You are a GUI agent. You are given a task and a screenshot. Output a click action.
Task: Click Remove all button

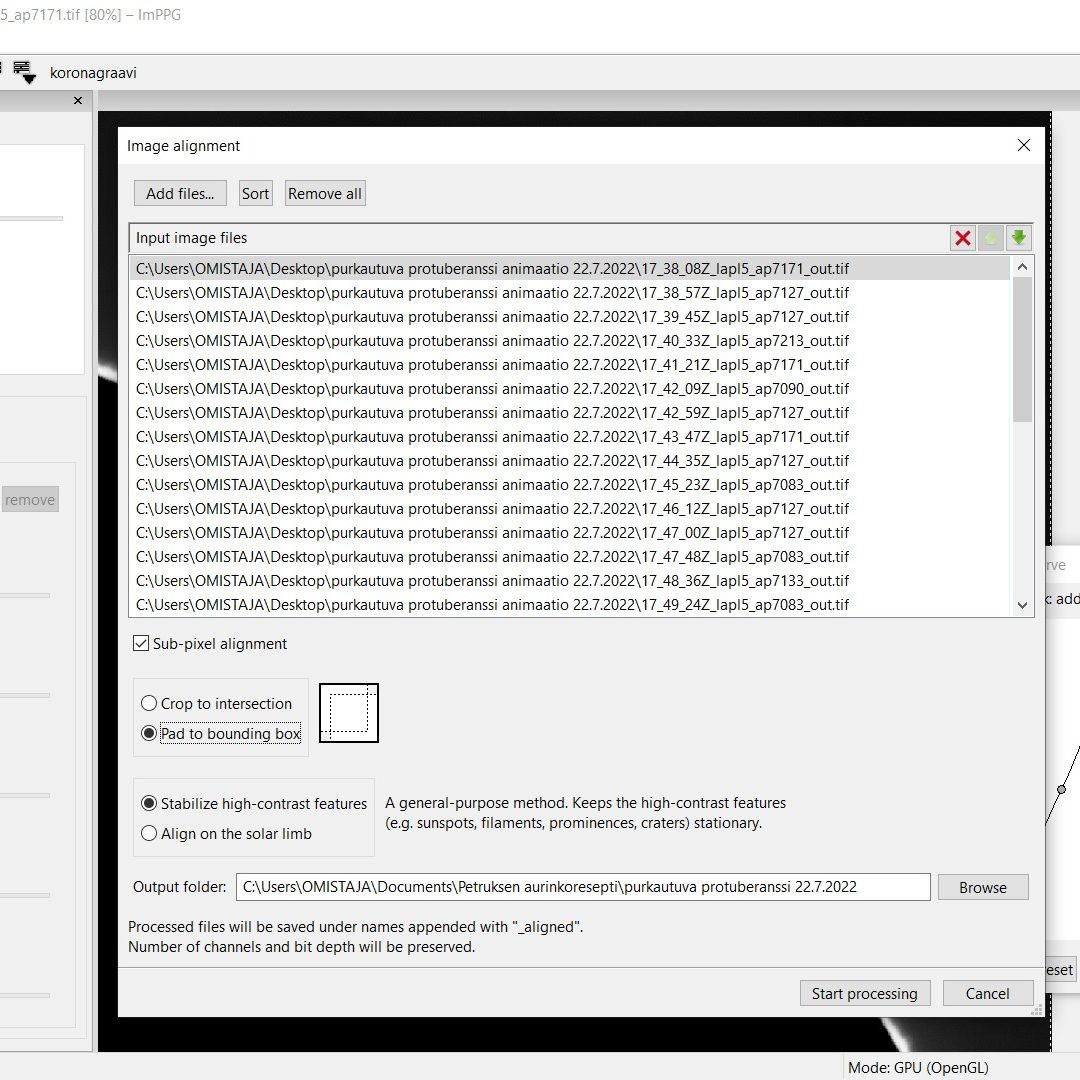pyautogui.click(x=324, y=194)
